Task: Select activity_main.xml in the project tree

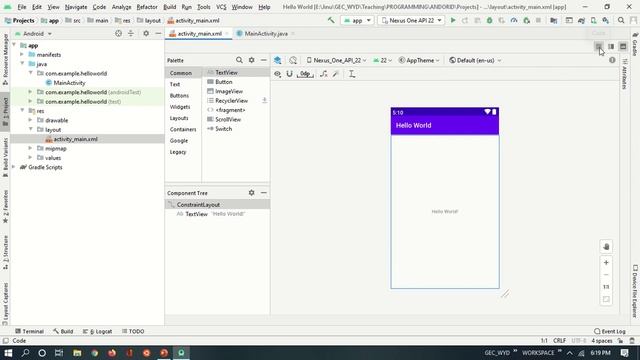Action: (76, 139)
